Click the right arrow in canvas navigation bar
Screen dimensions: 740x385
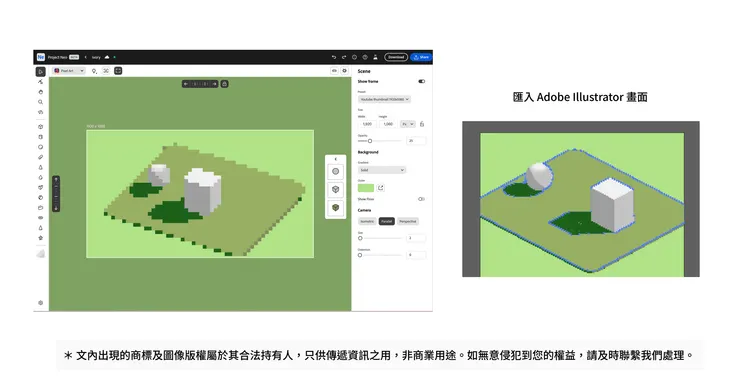point(214,84)
